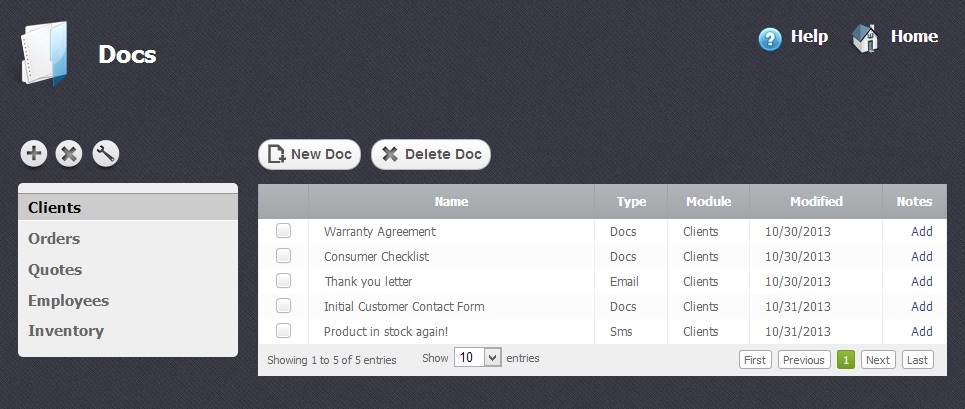
Task: Open the wrench settings icon
Action: [x=106, y=154]
